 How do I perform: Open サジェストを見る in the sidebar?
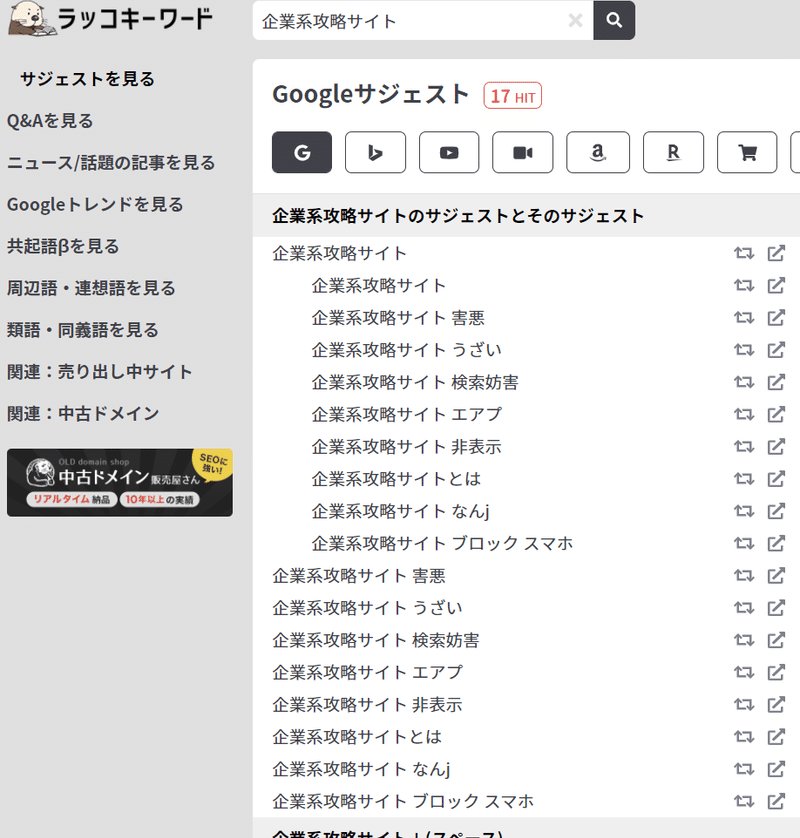(88, 79)
